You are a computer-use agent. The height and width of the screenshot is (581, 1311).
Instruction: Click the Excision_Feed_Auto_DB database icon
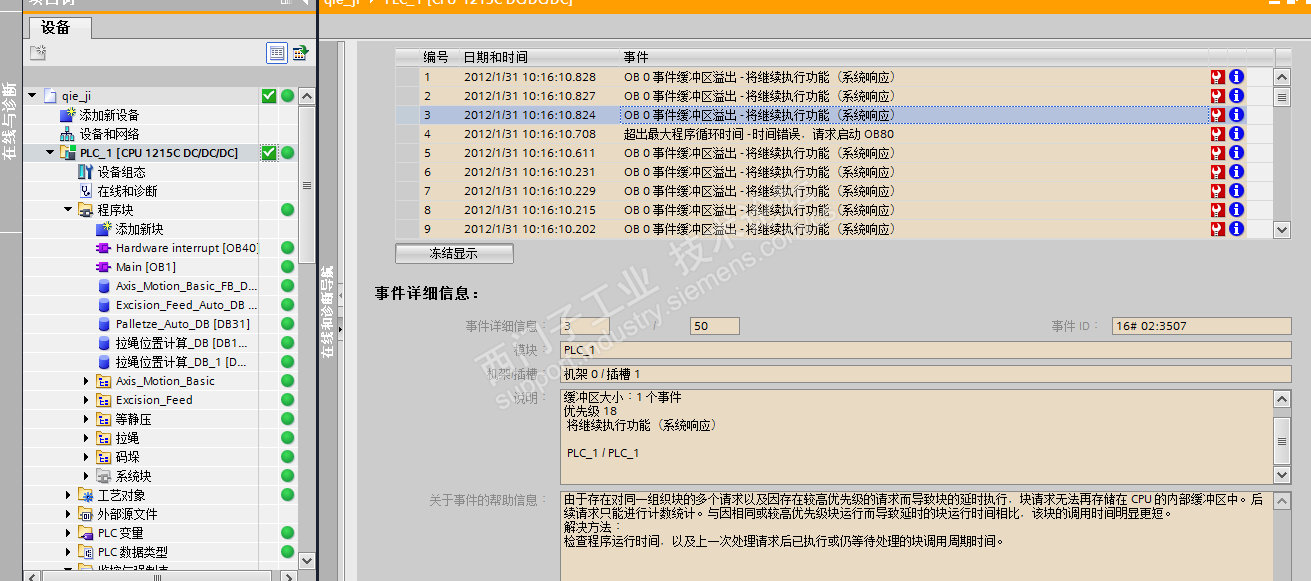point(104,305)
